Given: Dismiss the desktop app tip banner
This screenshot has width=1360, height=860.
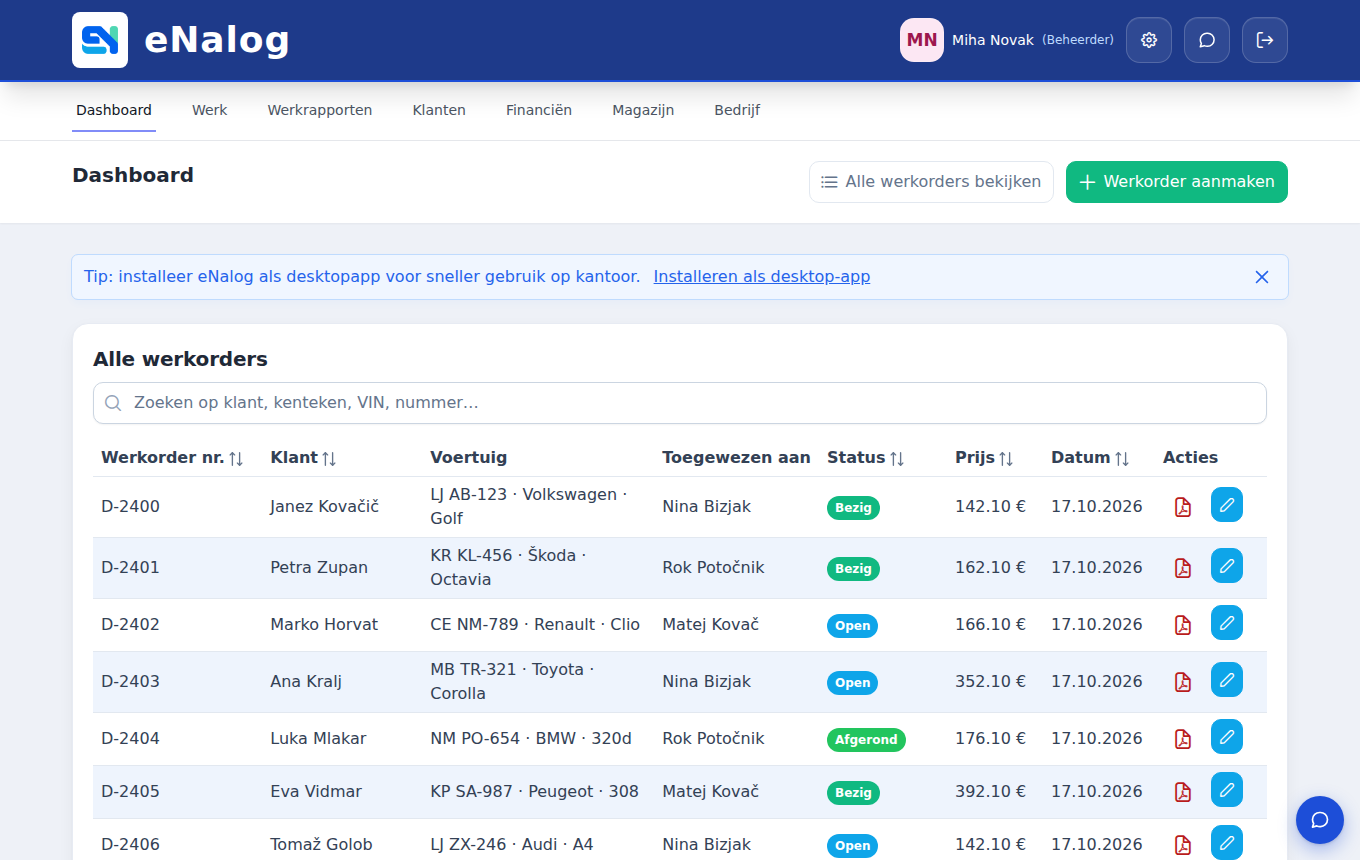Looking at the screenshot, I should point(1262,277).
